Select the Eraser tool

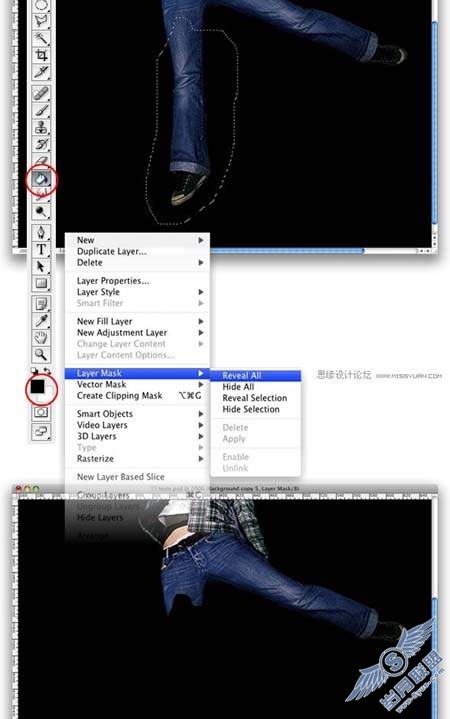click(41, 160)
